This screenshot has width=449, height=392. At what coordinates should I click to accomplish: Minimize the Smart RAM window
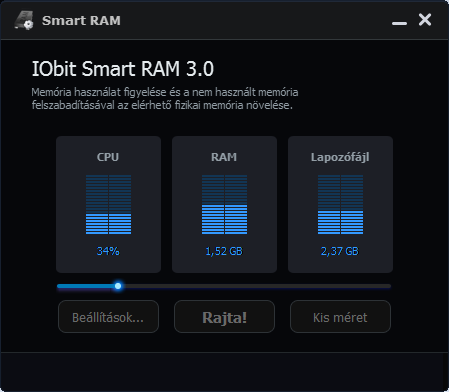tap(399, 23)
